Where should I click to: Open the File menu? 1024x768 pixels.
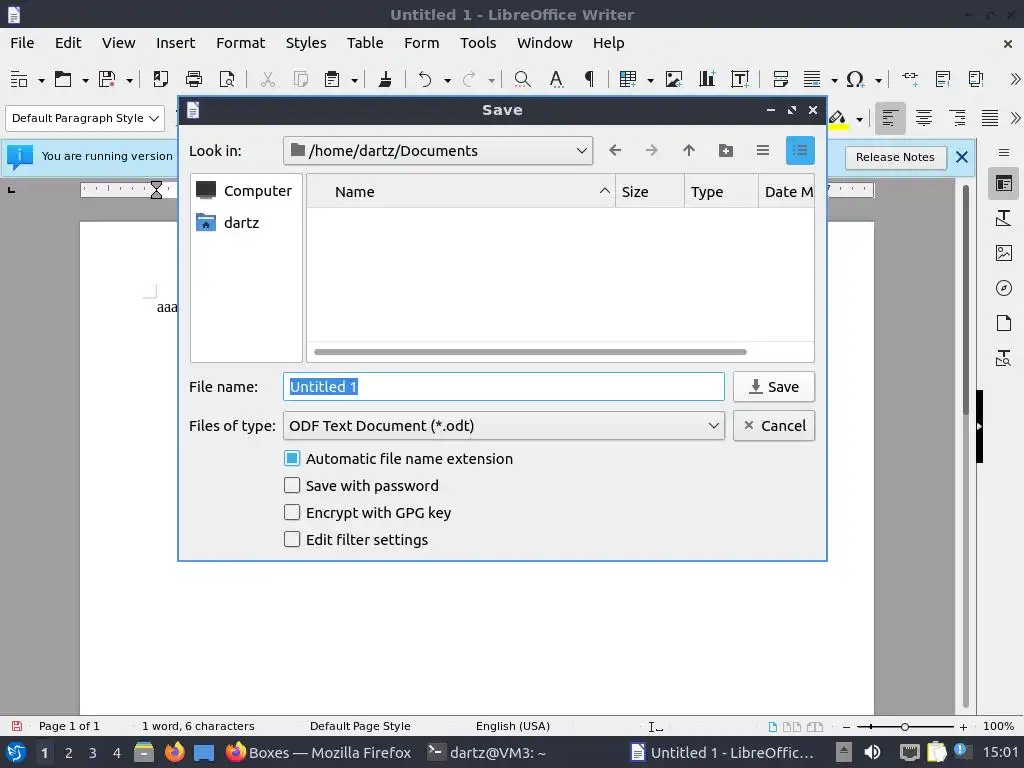[x=22, y=43]
